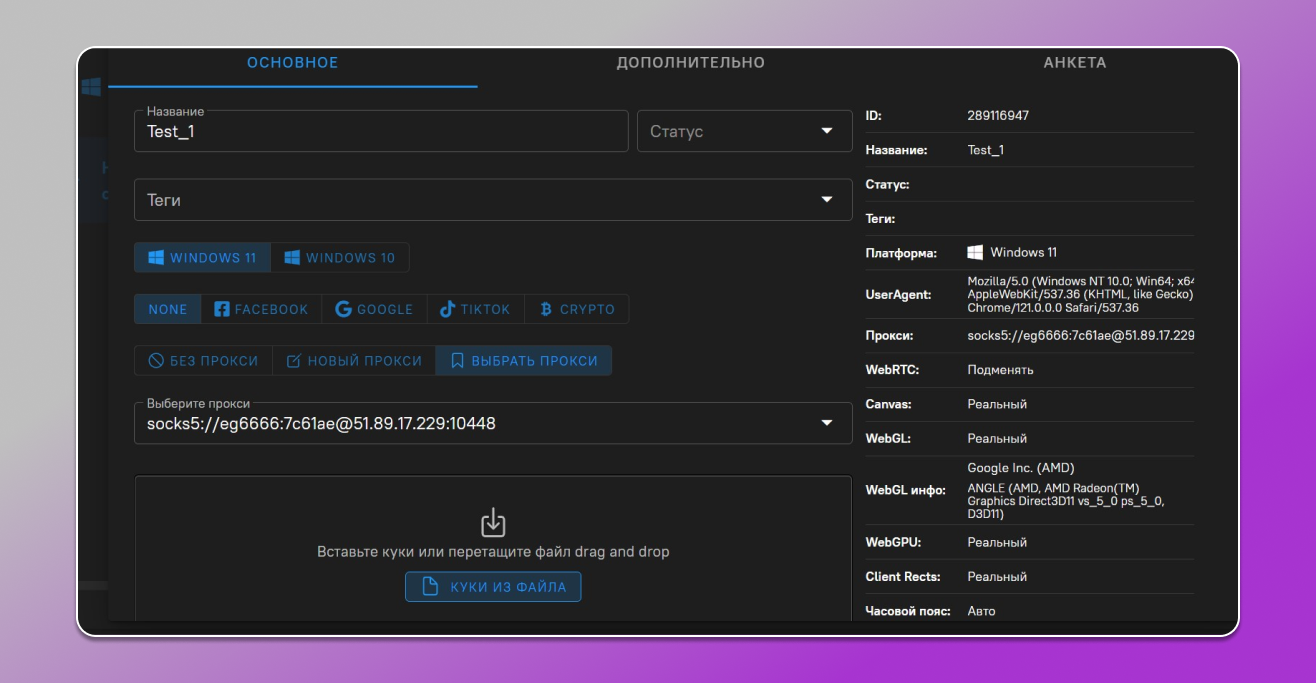Image resolution: width=1316 pixels, height=683 pixels.
Task: Click the Название value Test_1 in summary
Action: (x=986, y=150)
